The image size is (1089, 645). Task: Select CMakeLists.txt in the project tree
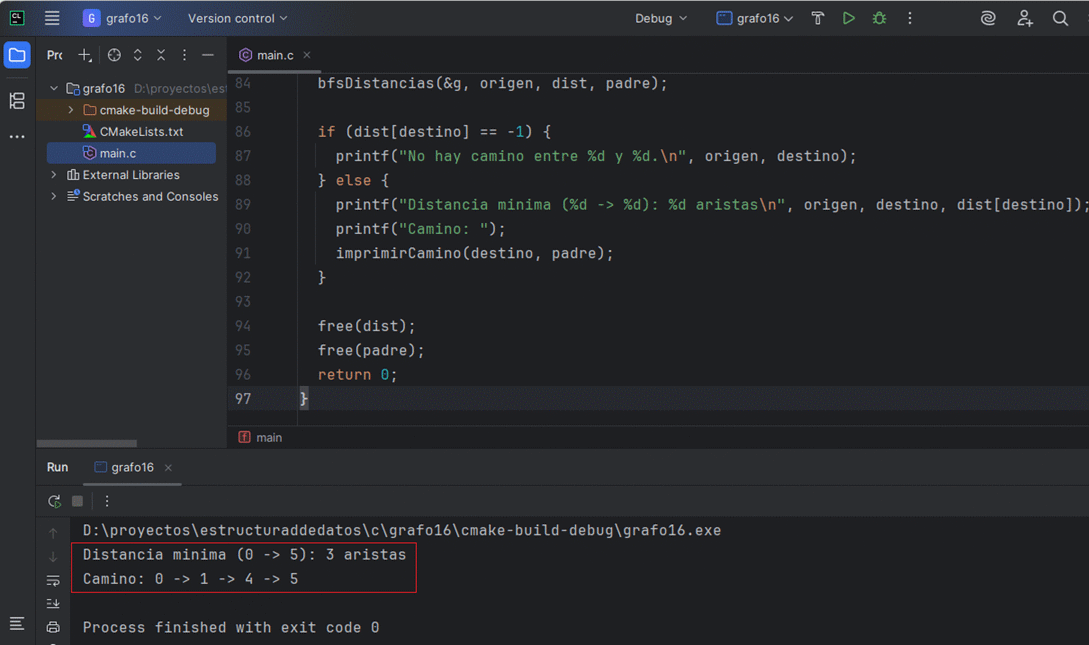141,132
